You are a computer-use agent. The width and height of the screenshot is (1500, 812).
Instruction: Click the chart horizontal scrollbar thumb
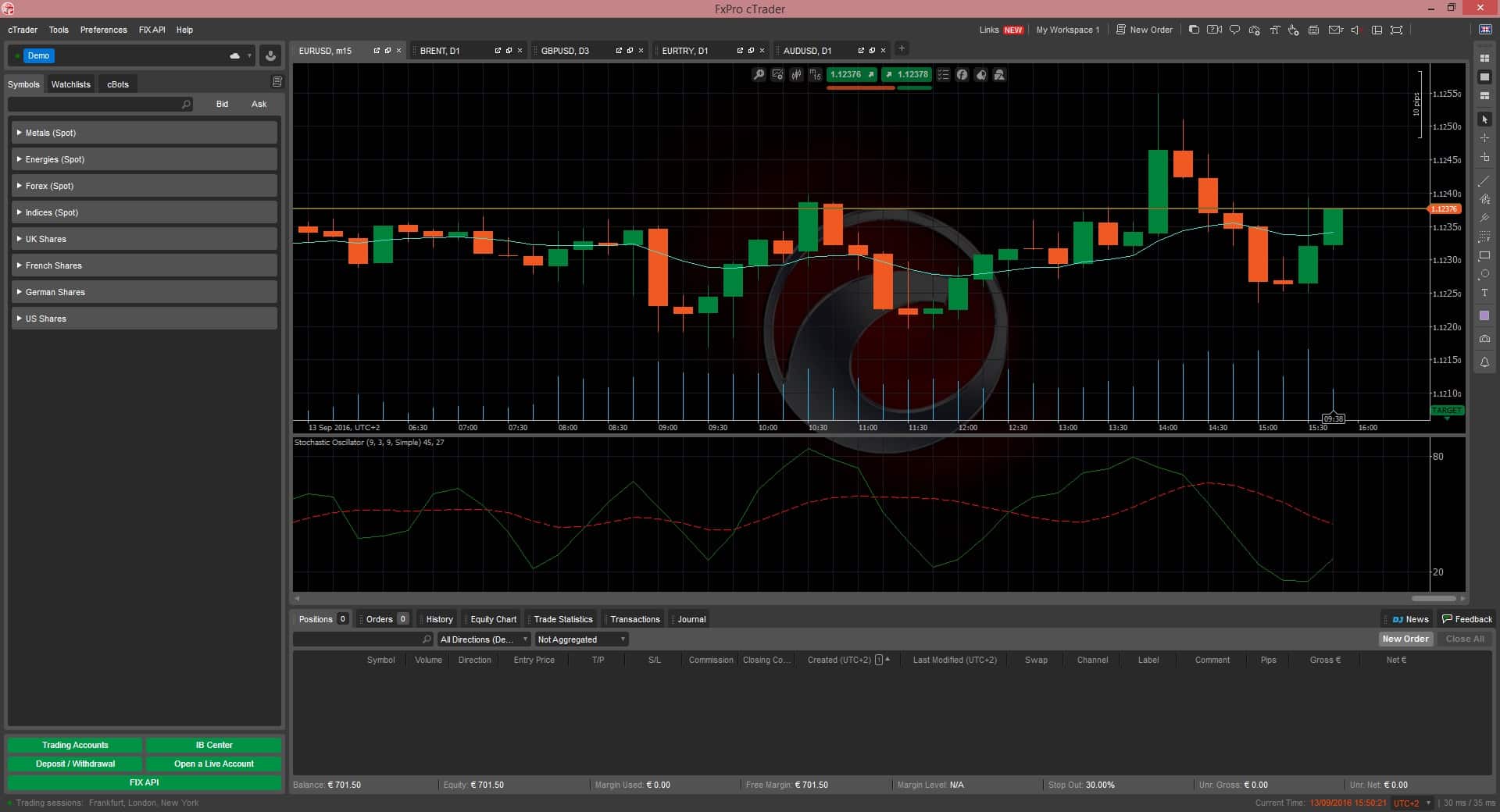point(1434,598)
